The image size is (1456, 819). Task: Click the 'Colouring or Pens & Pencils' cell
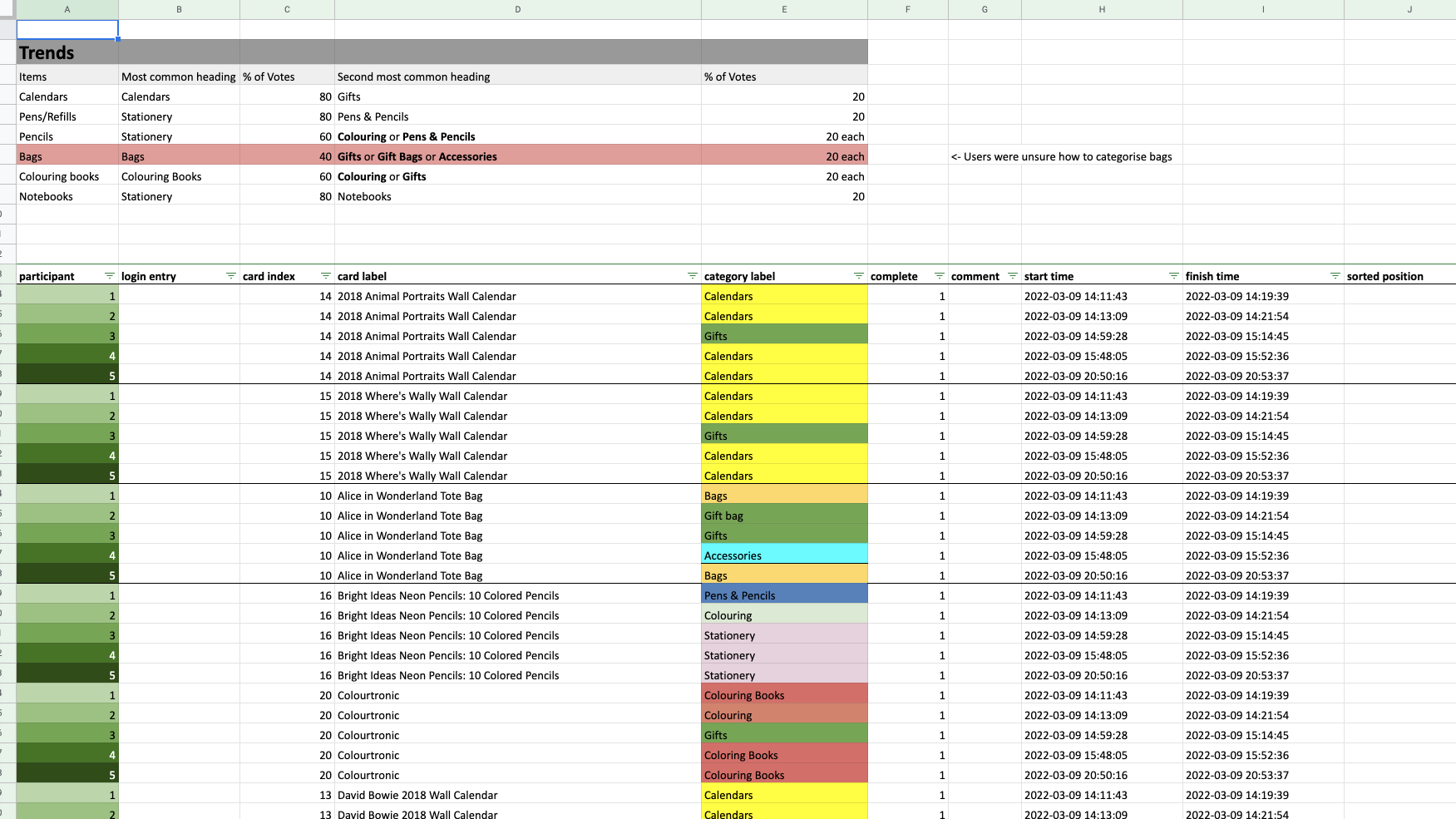[518, 136]
